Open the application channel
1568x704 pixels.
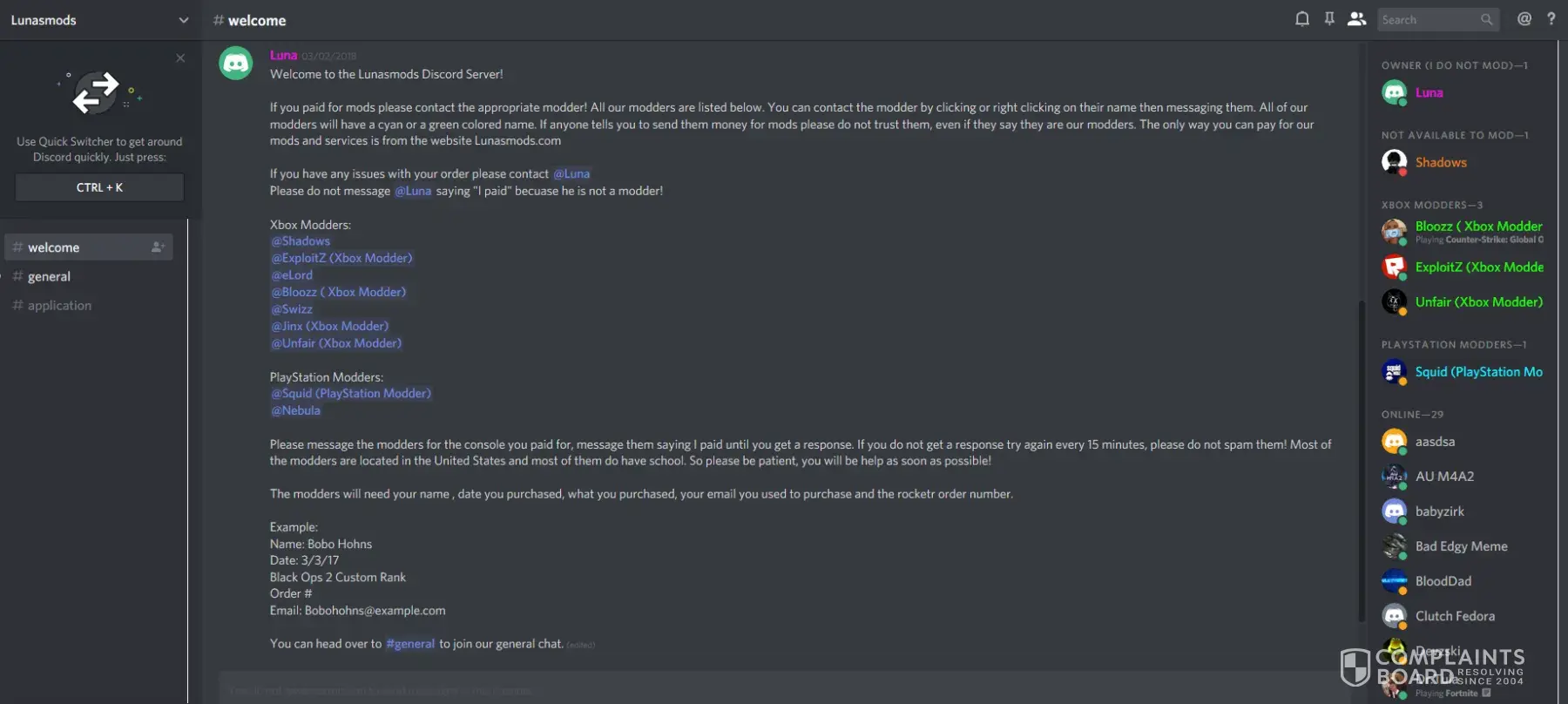pyautogui.click(x=59, y=306)
